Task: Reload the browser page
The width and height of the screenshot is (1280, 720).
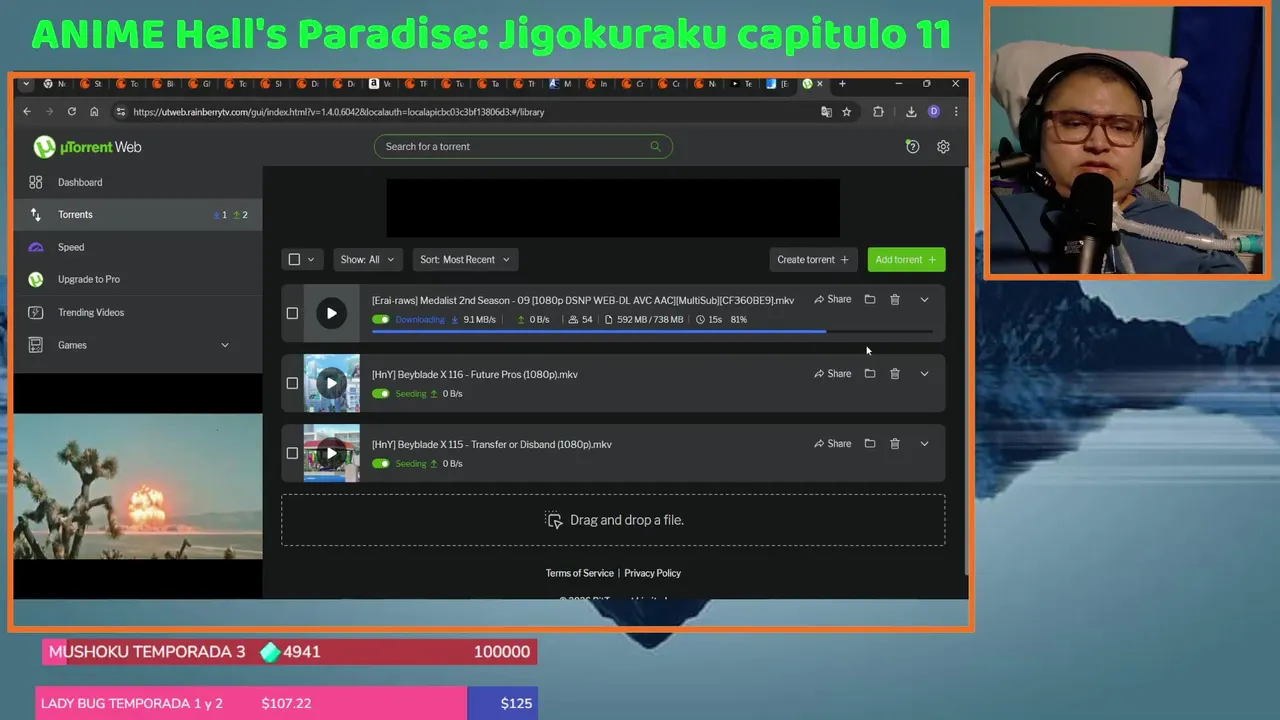Action: click(72, 112)
